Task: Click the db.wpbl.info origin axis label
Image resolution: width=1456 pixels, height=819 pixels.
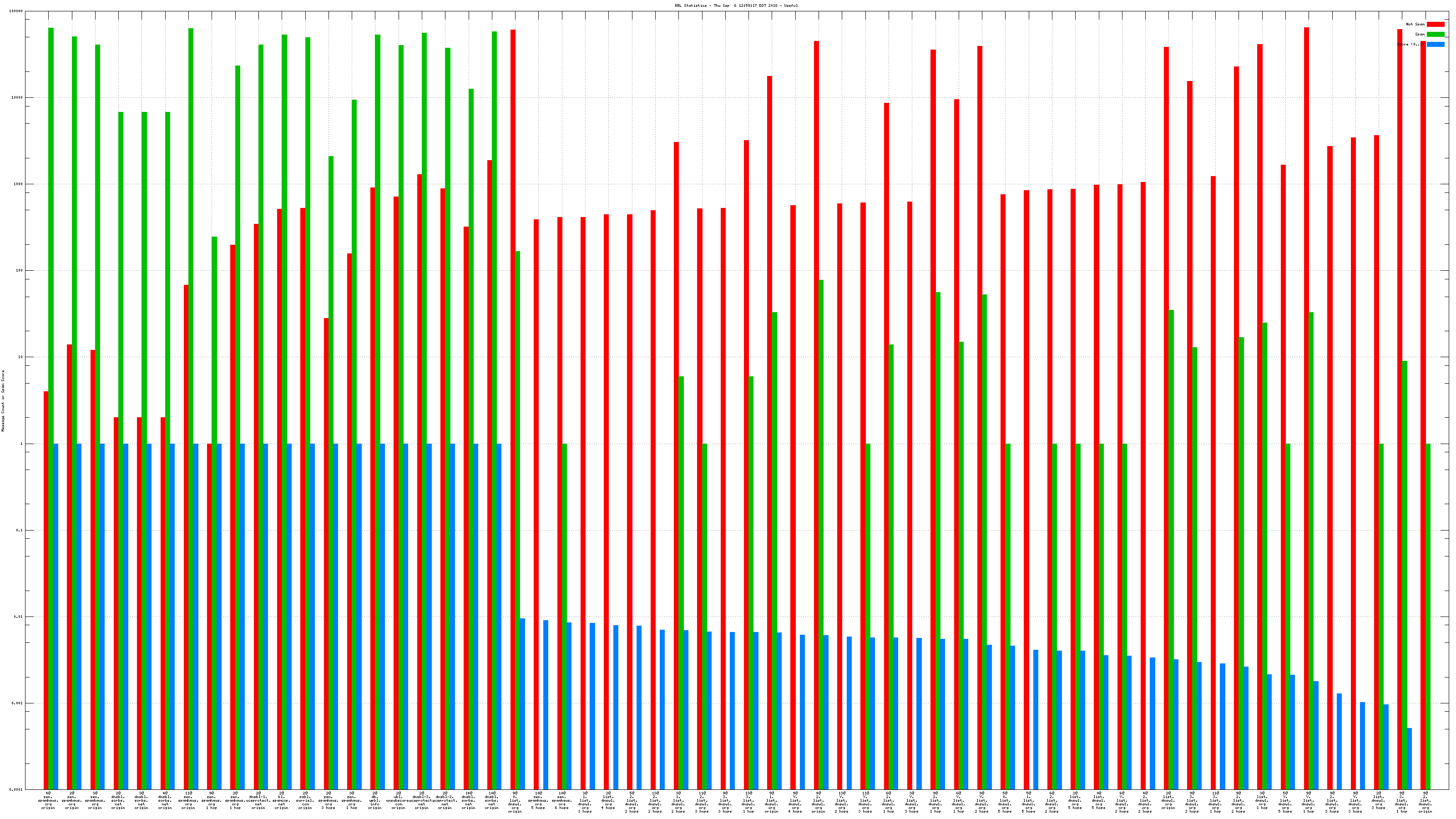Action: (x=375, y=800)
